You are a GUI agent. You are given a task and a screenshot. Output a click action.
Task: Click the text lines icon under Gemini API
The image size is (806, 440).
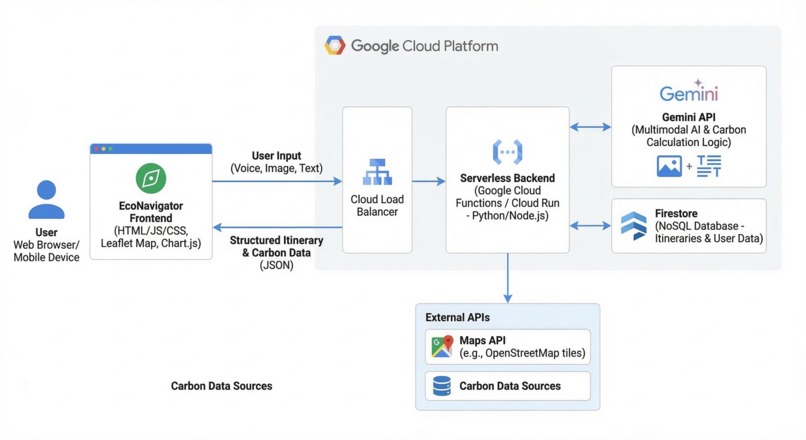point(709,166)
